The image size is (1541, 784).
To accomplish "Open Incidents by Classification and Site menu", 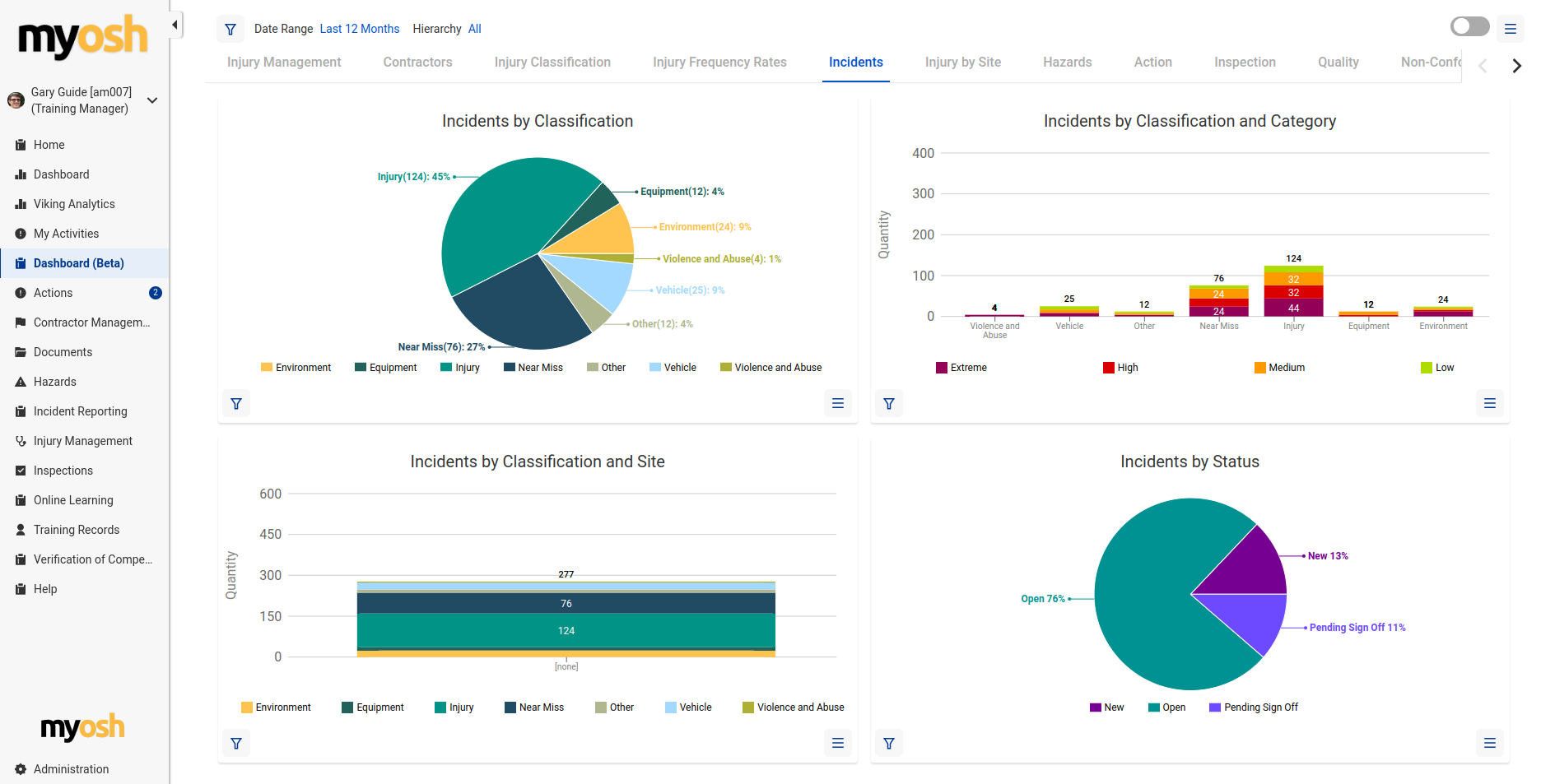I will click(x=838, y=744).
